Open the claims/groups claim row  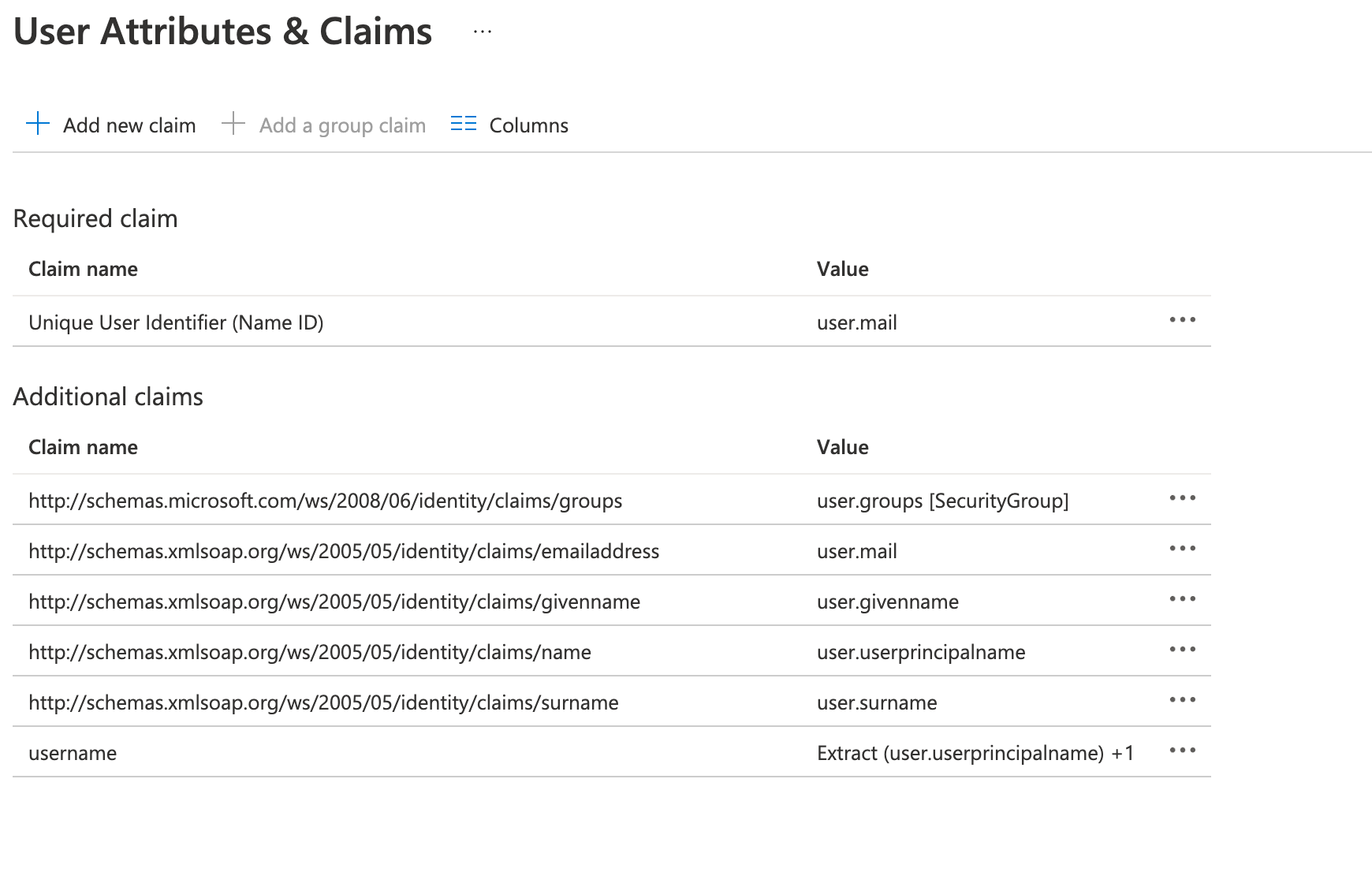tap(325, 501)
